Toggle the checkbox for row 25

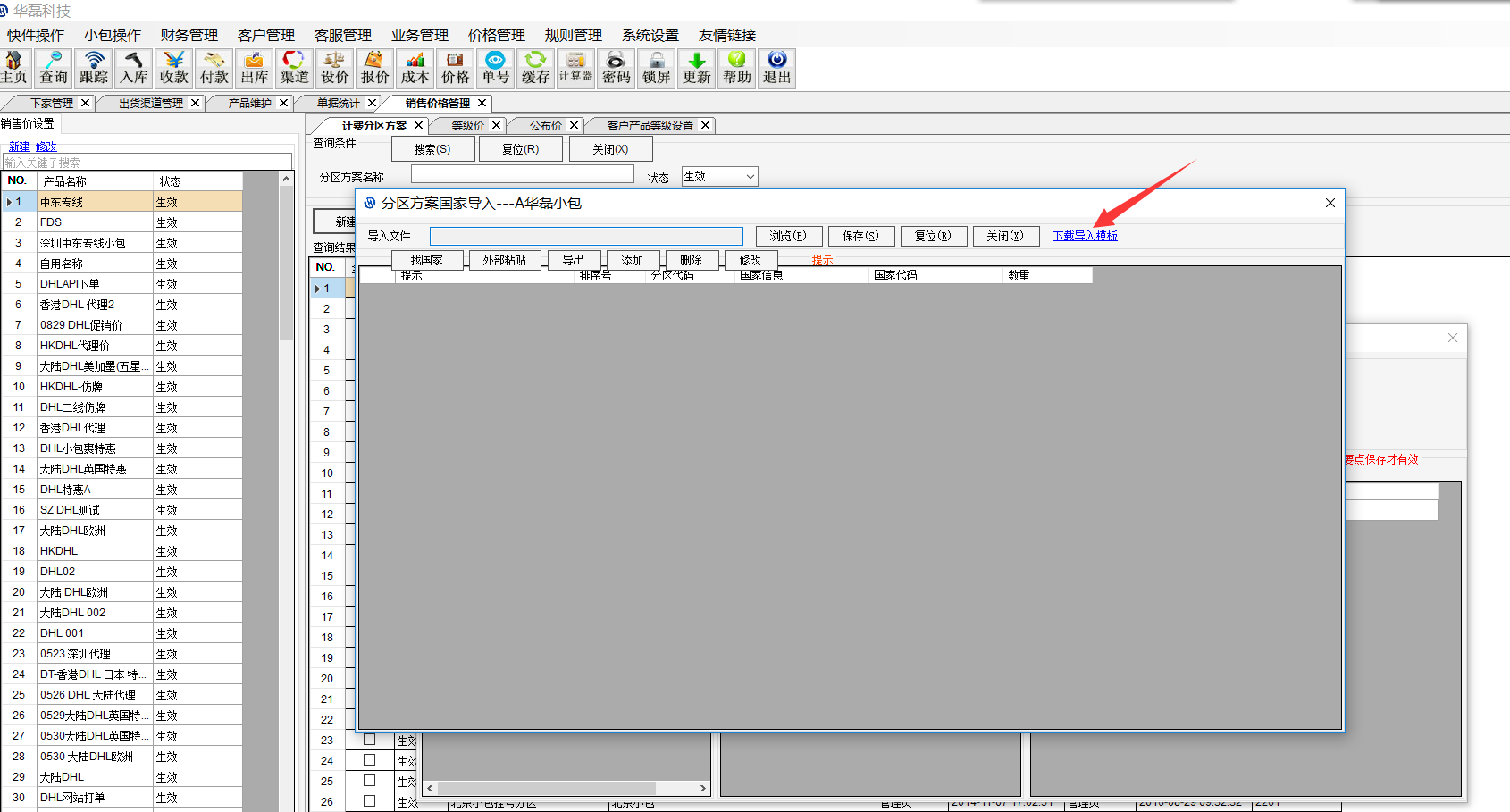pyautogui.click(x=369, y=781)
